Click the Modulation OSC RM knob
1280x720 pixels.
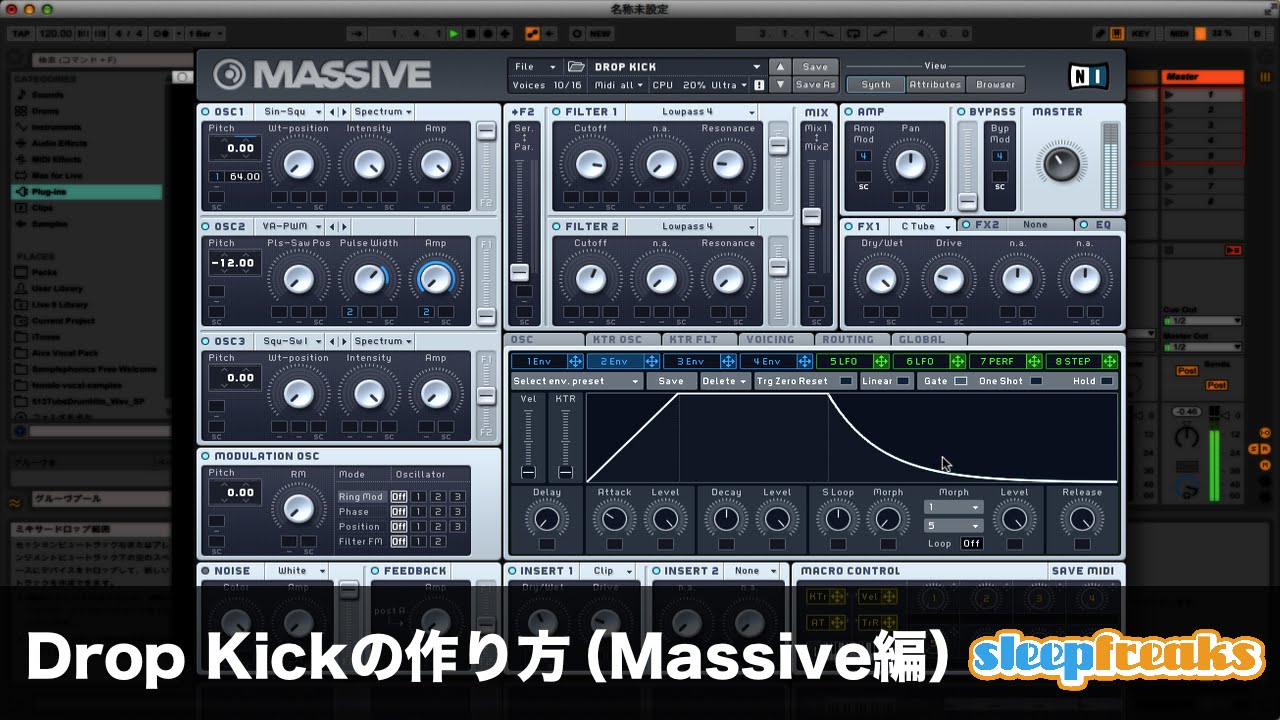pos(298,508)
